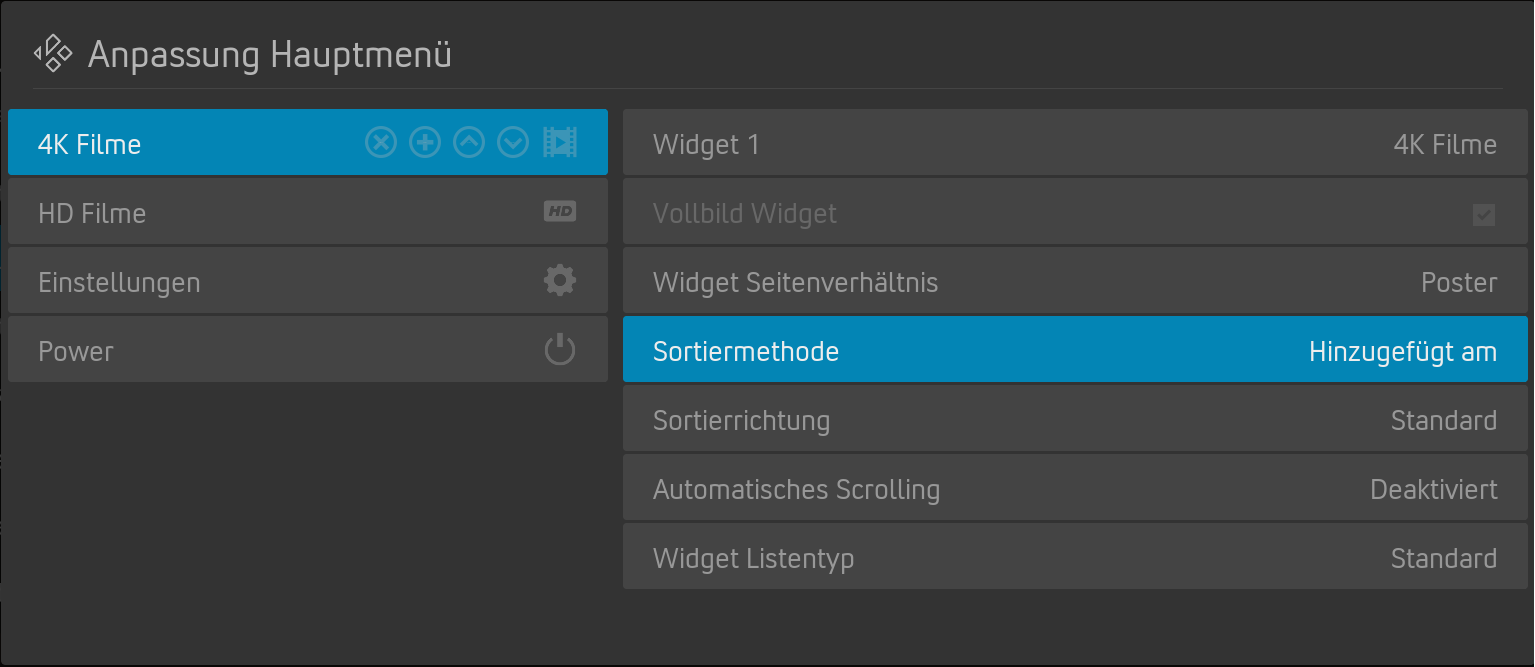This screenshot has height=667, width=1535.
Task: Click the delete (X) icon on 4K Filme
Action: click(x=380, y=143)
